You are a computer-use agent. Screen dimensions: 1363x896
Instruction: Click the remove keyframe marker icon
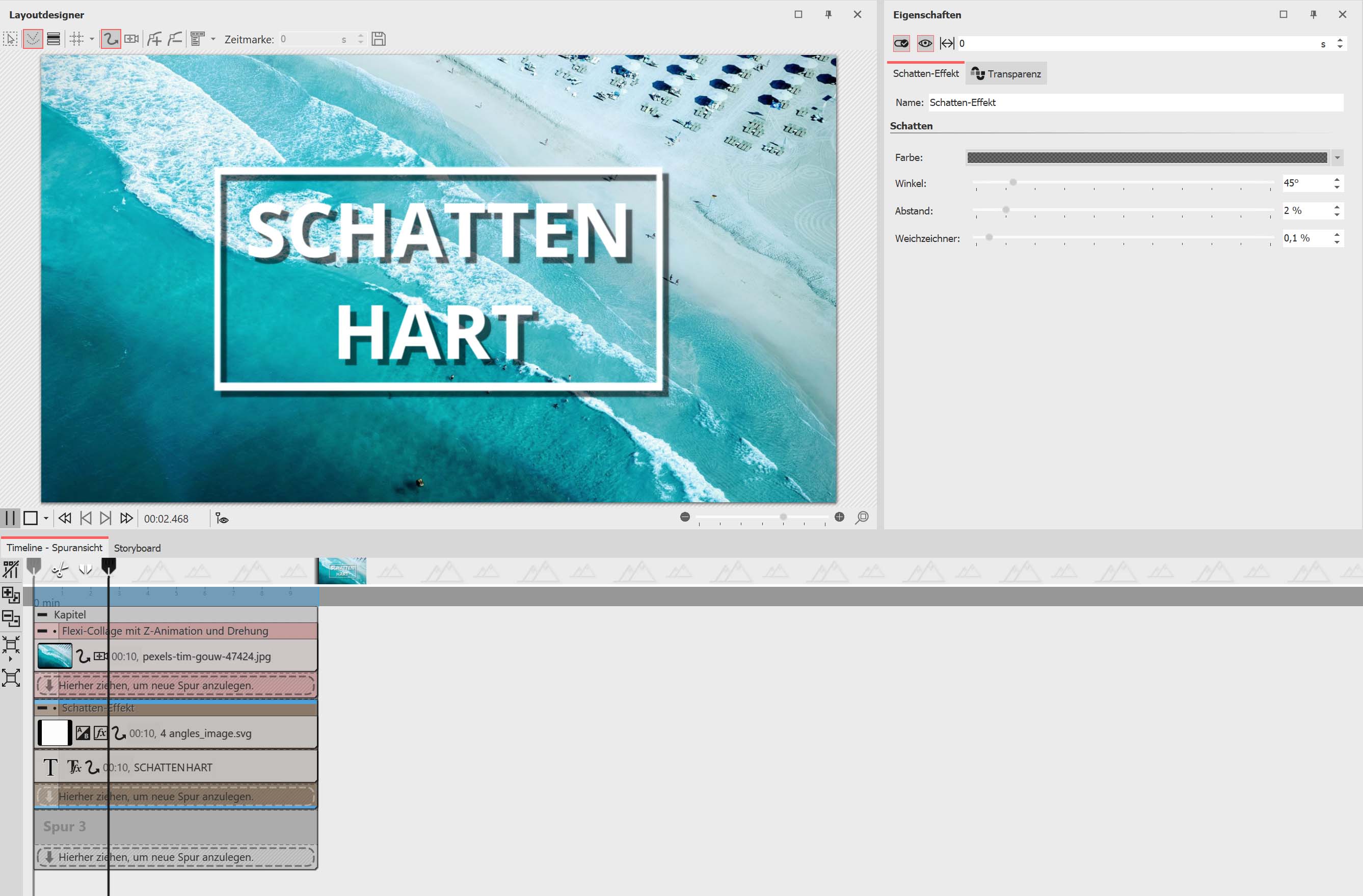175,39
